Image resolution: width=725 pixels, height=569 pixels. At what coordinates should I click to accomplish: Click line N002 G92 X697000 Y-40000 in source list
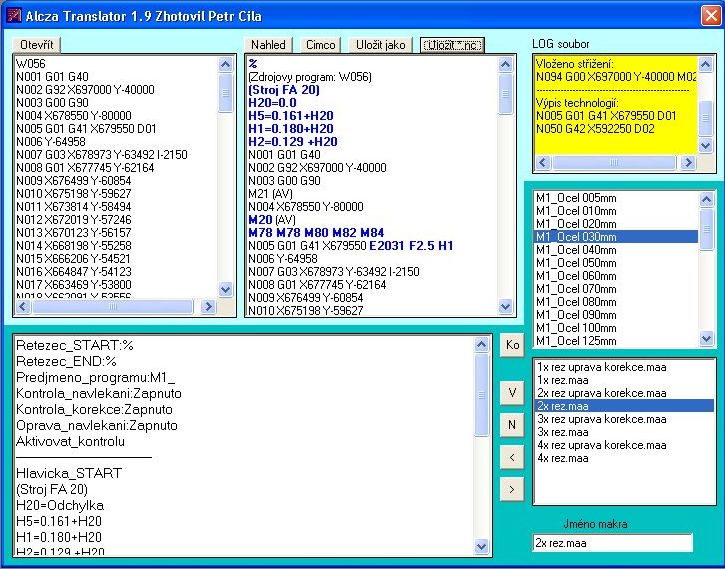(x=85, y=90)
